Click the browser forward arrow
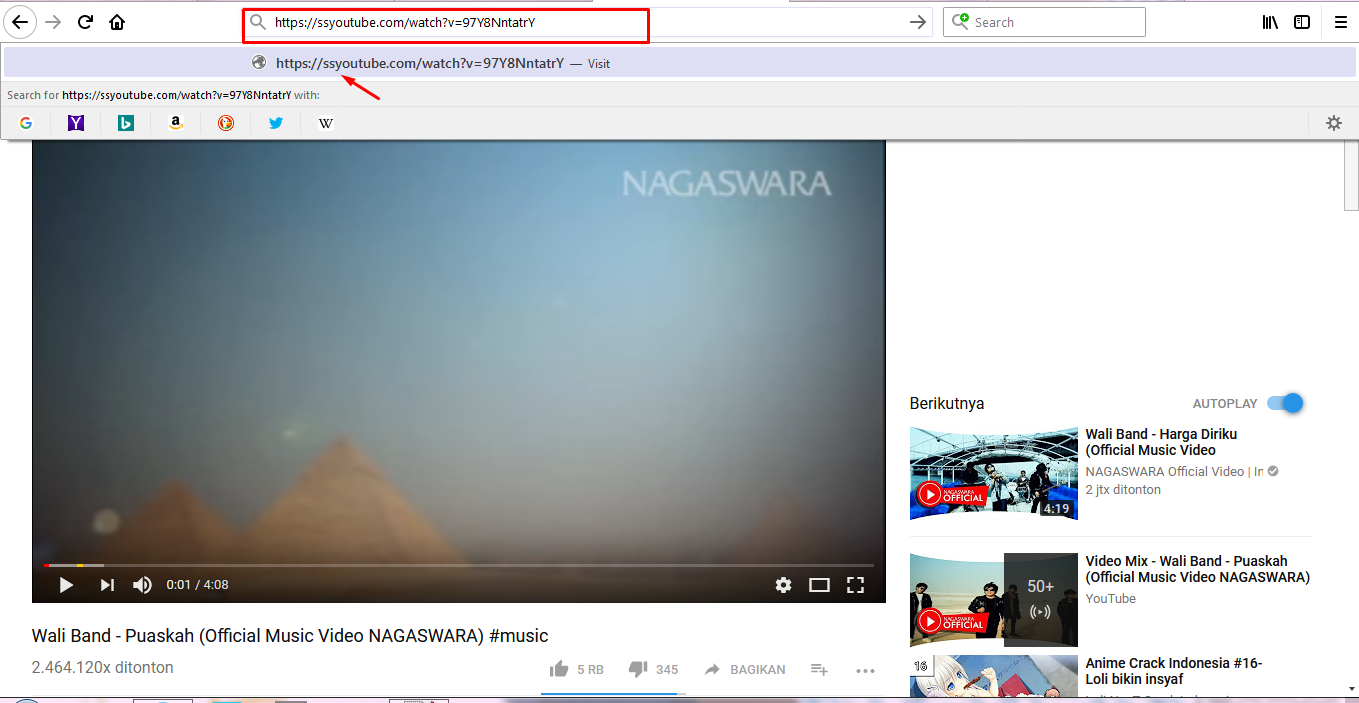The height and width of the screenshot is (703, 1359). [53, 22]
